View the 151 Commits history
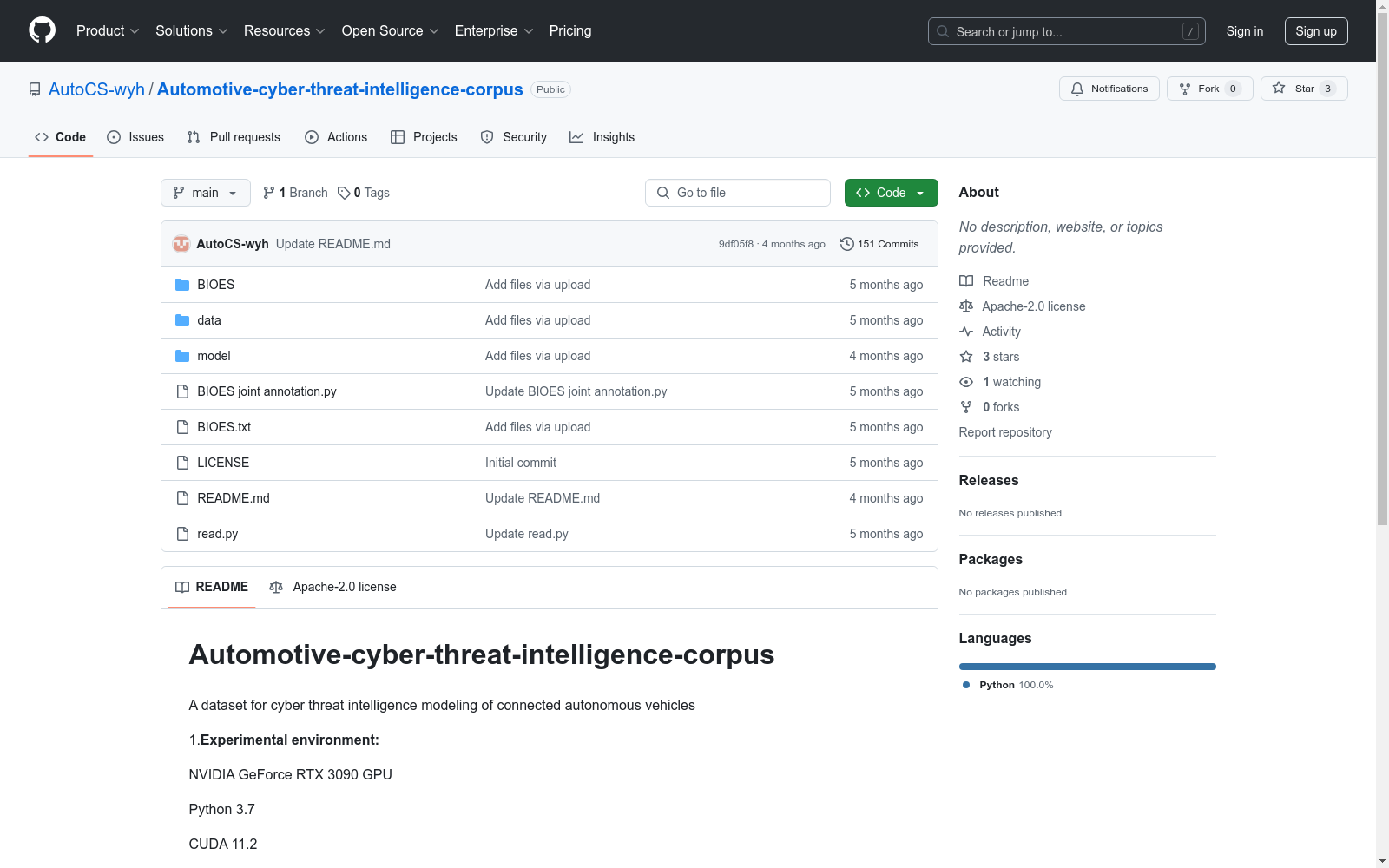The height and width of the screenshot is (868, 1389). click(x=879, y=244)
